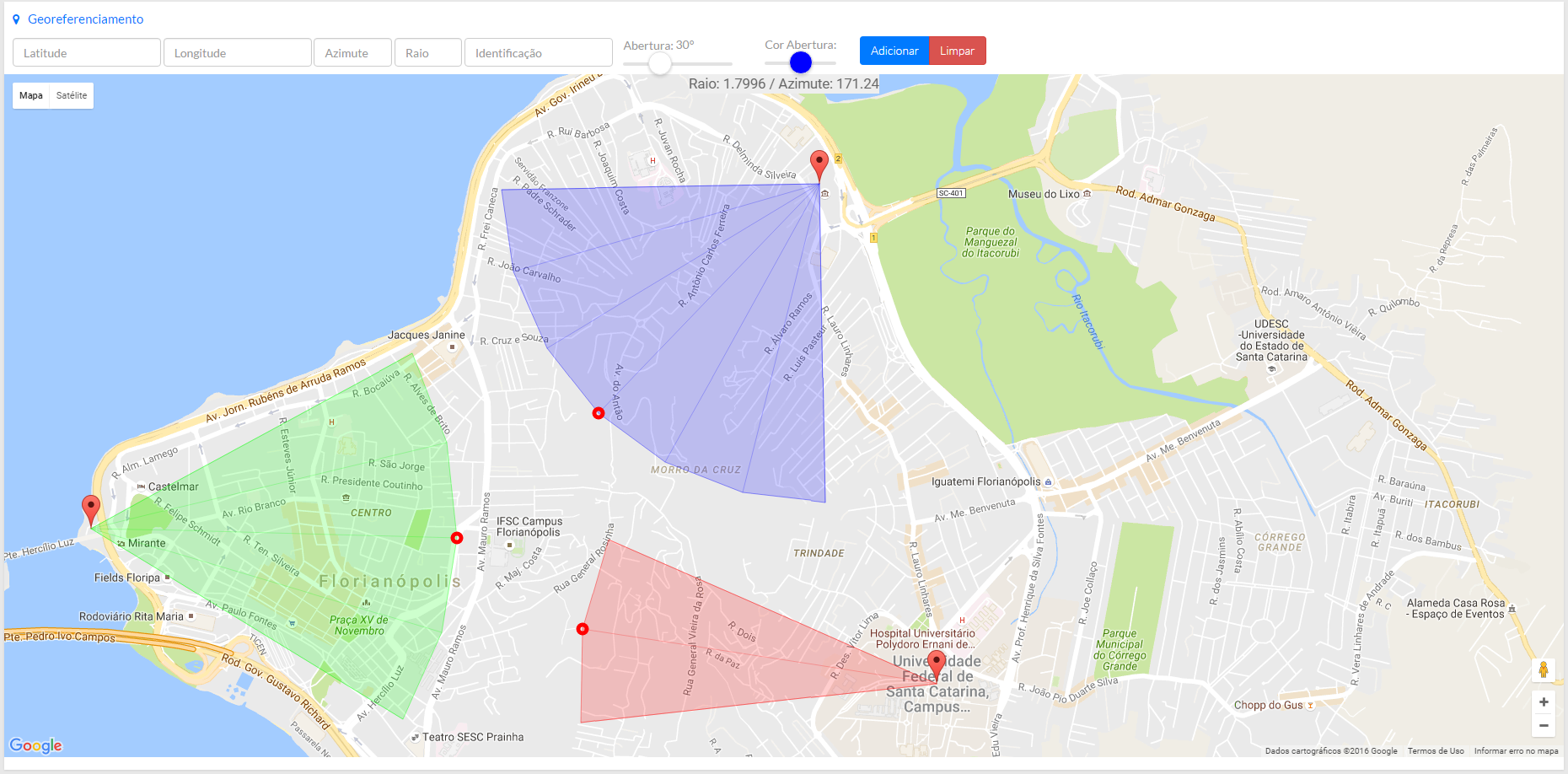Click the Abertura slider handle

click(x=660, y=63)
